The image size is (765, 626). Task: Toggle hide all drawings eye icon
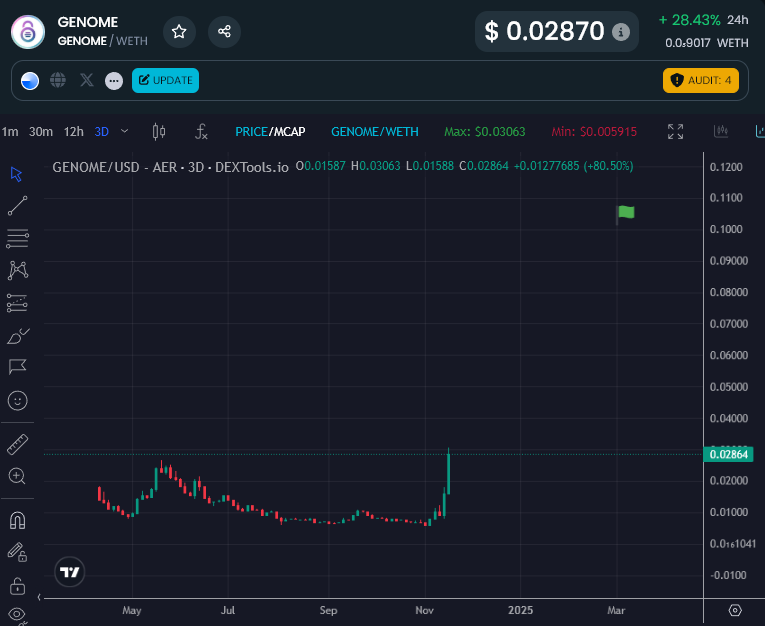point(17,615)
